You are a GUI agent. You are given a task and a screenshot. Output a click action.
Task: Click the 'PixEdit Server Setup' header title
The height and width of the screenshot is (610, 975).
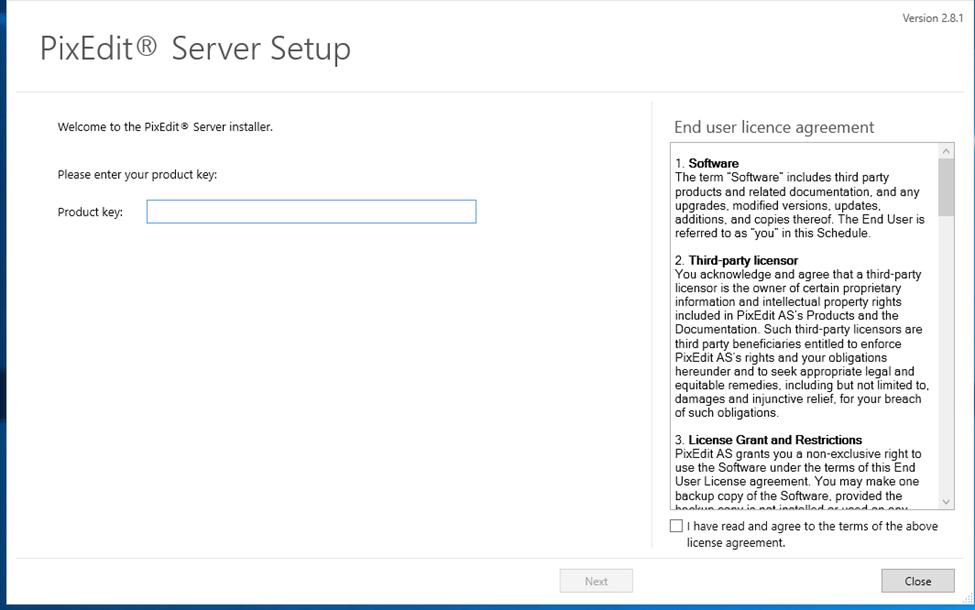pyautogui.click(x=195, y=49)
